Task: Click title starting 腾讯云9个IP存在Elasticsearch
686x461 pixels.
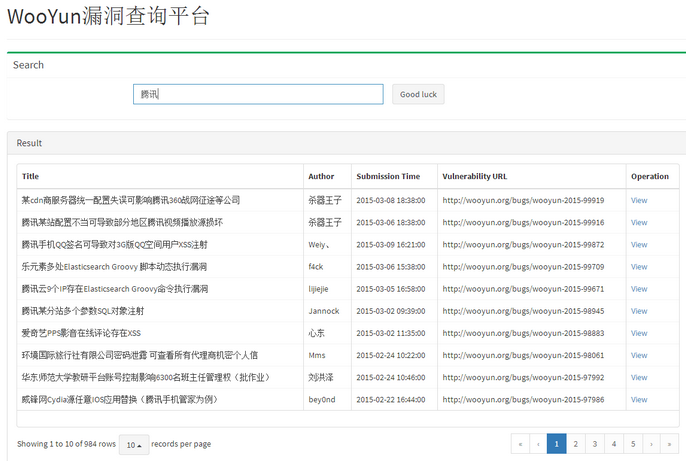Action: pos(115,289)
